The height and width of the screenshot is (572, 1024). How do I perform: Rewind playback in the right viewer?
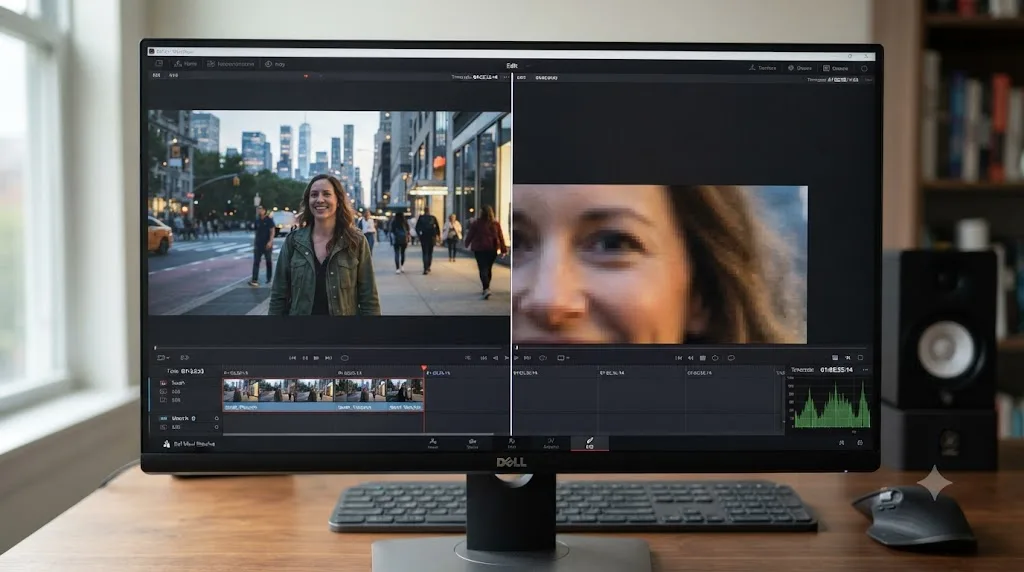point(691,358)
